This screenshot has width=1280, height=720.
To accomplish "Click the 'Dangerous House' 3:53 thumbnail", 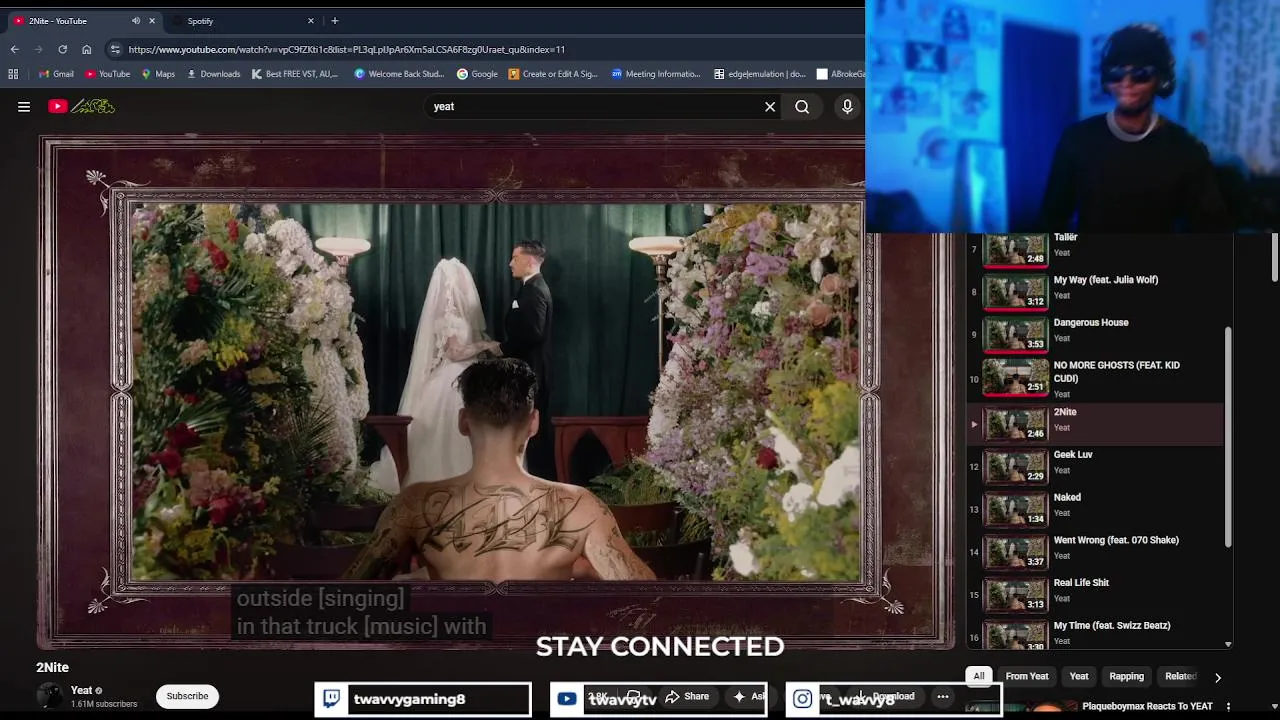I will pos(1015,335).
